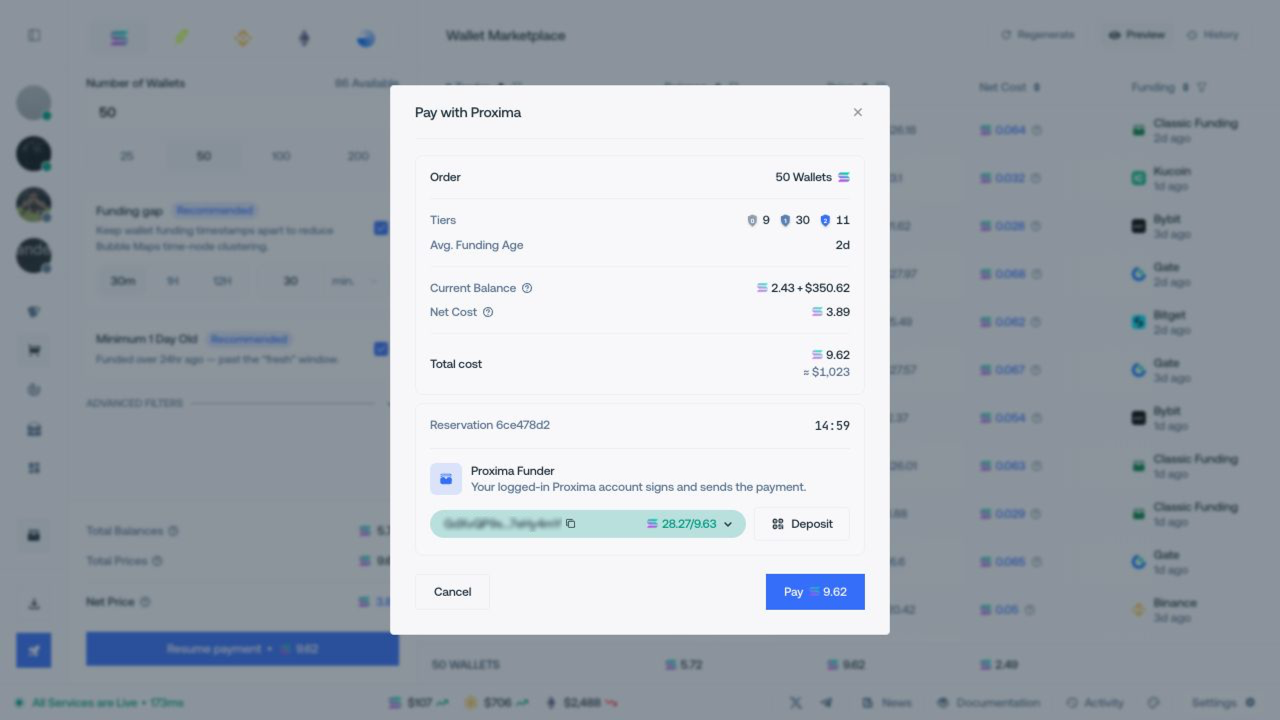Select the 30m funding gap preset

(122, 281)
